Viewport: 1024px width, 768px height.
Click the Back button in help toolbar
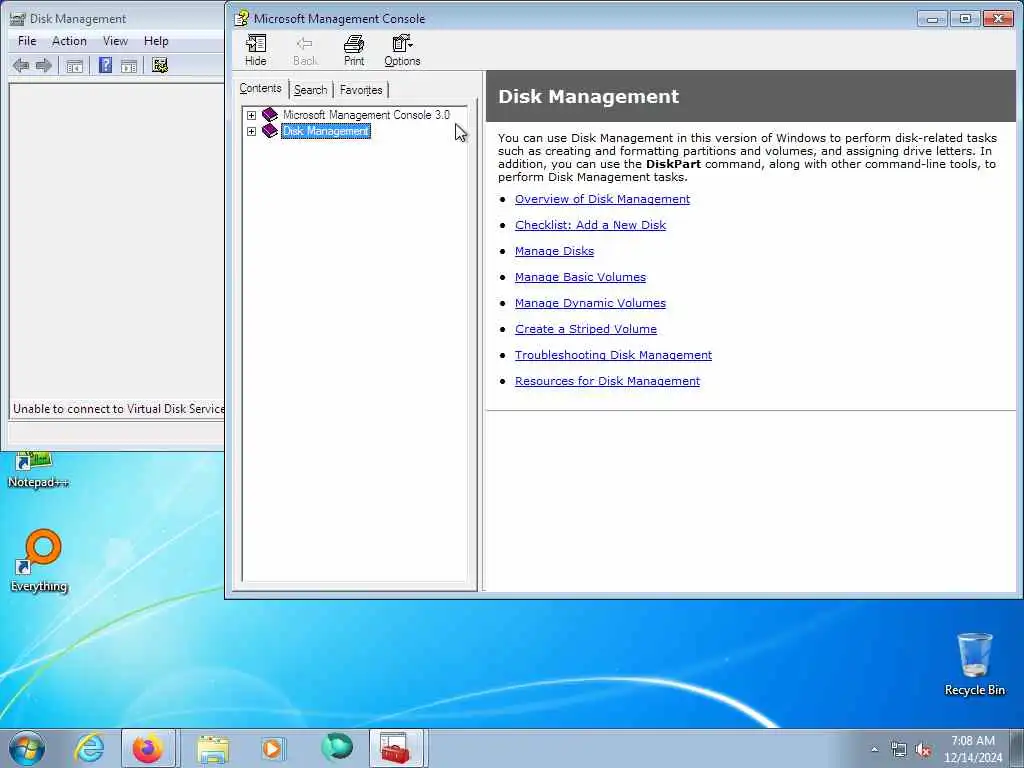click(x=305, y=50)
